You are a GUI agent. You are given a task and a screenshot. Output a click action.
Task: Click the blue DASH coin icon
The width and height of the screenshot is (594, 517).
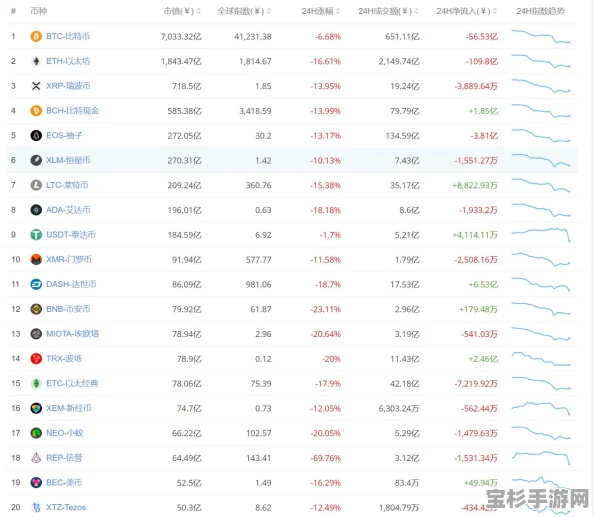click(x=36, y=284)
